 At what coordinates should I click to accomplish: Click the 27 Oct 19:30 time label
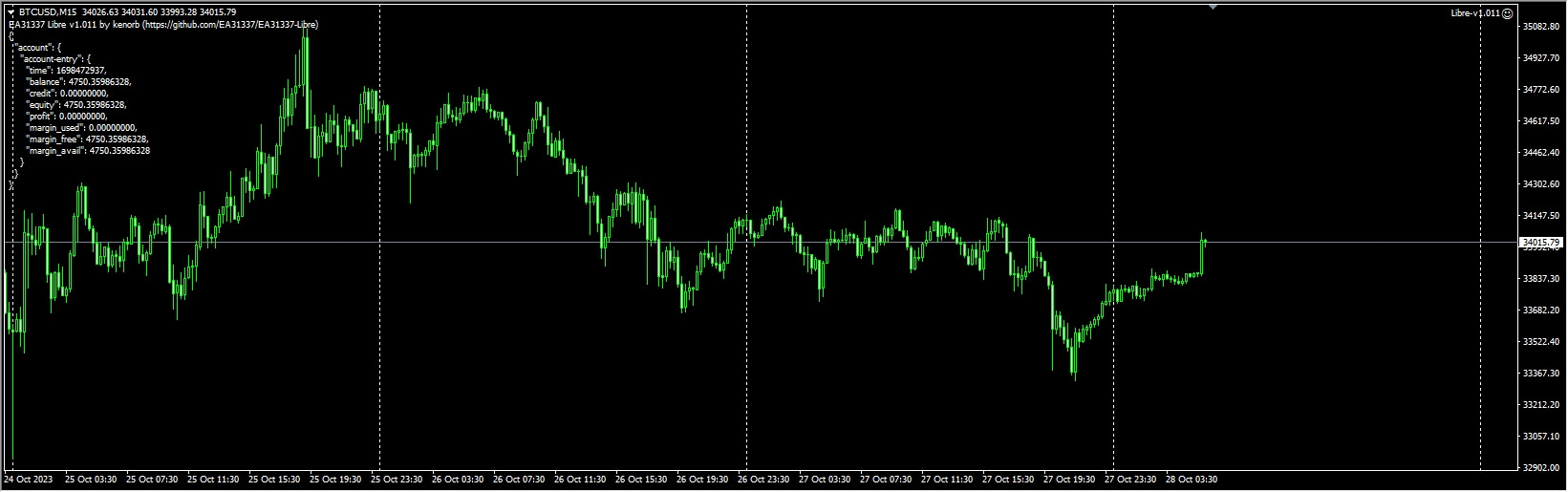tap(1070, 479)
